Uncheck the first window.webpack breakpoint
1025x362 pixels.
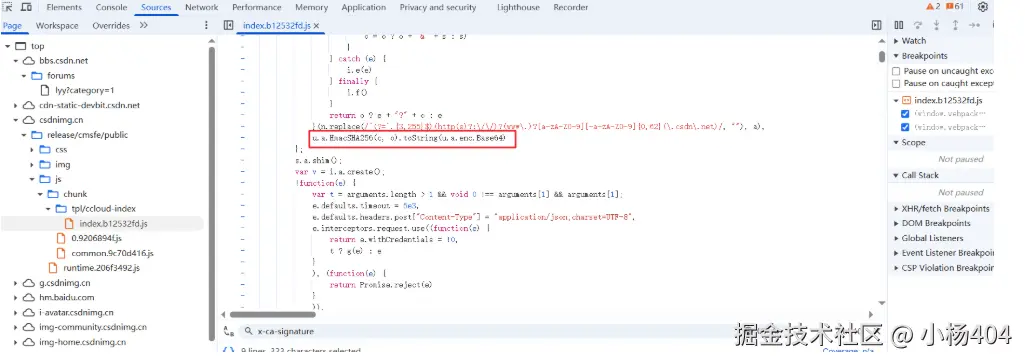click(905, 114)
